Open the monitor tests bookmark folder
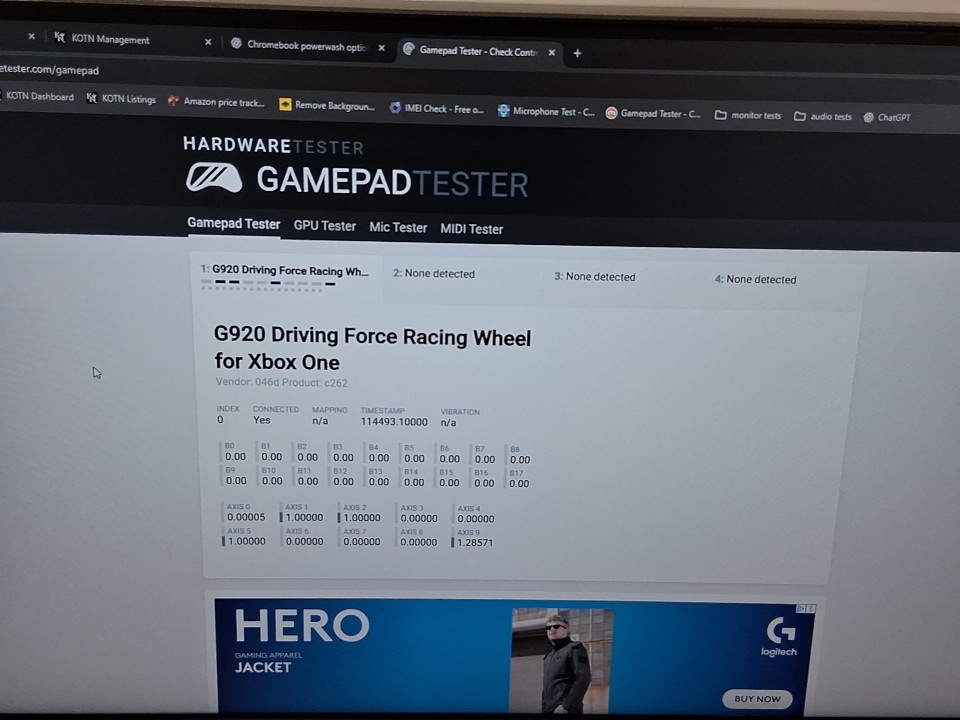Image resolution: width=960 pixels, height=720 pixels. coord(748,115)
